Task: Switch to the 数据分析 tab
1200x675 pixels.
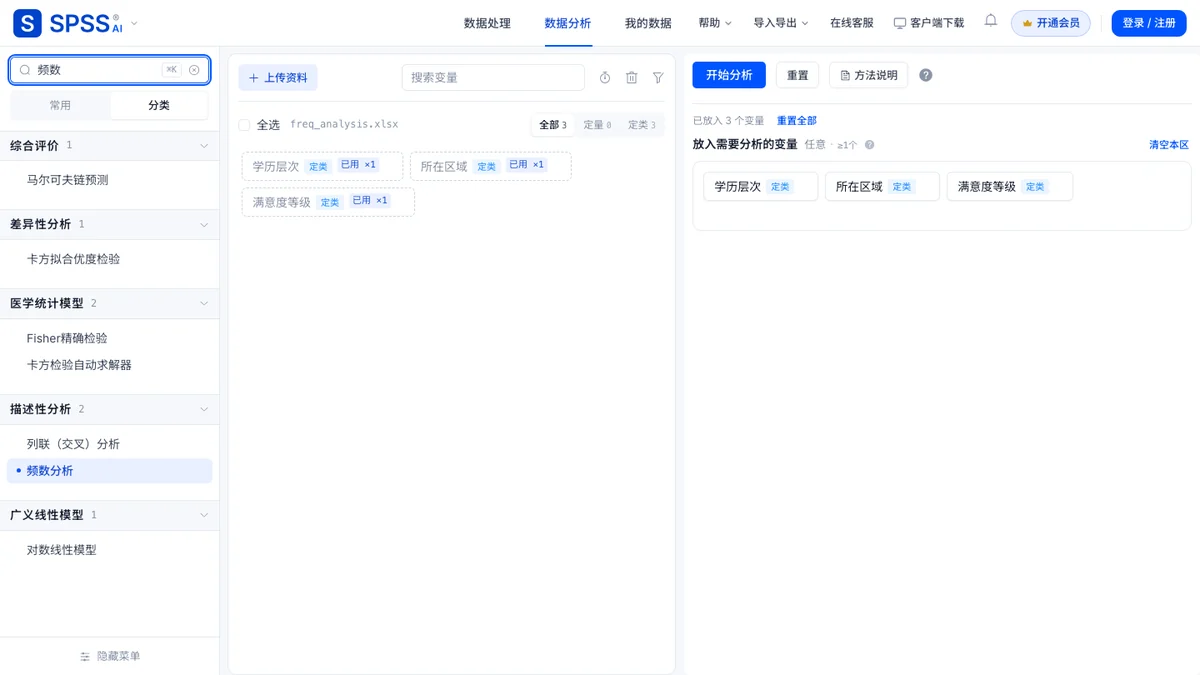Action: tap(568, 23)
